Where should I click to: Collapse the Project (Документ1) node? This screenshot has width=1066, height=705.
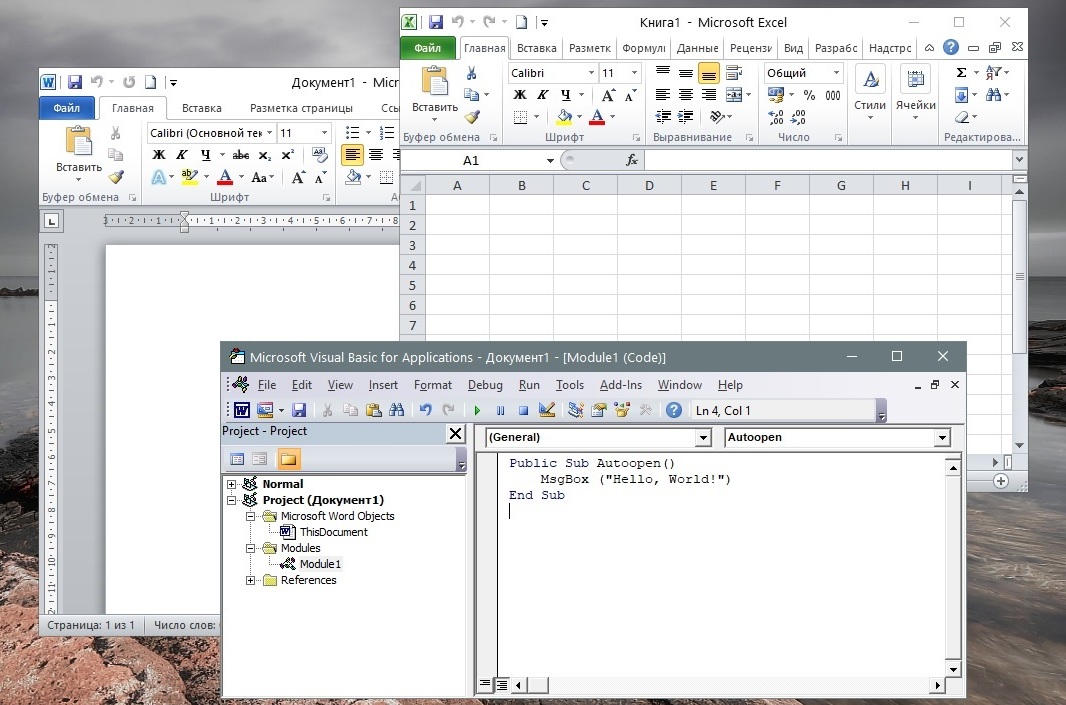[x=231, y=500]
